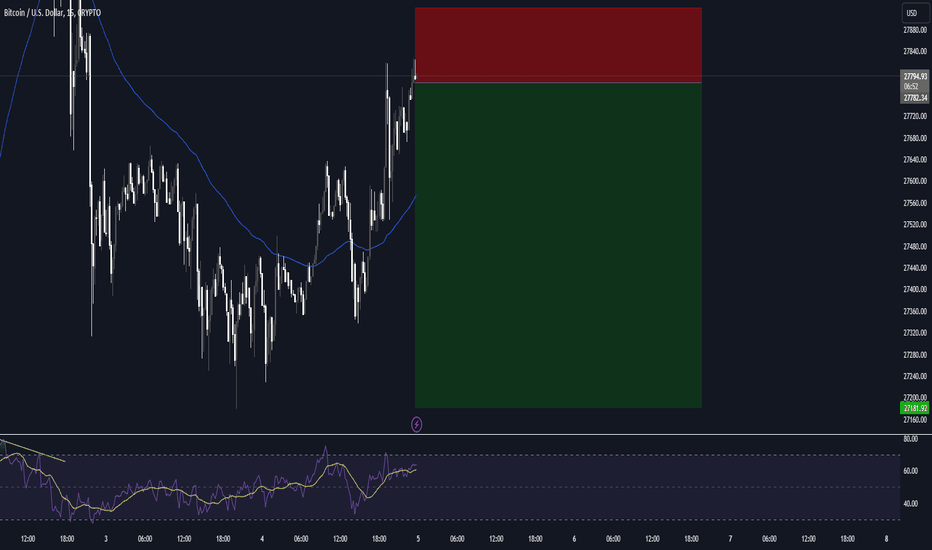Click the 27280.00 price axis label
The width and height of the screenshot is (932, 550).
[x=915, y=354]
